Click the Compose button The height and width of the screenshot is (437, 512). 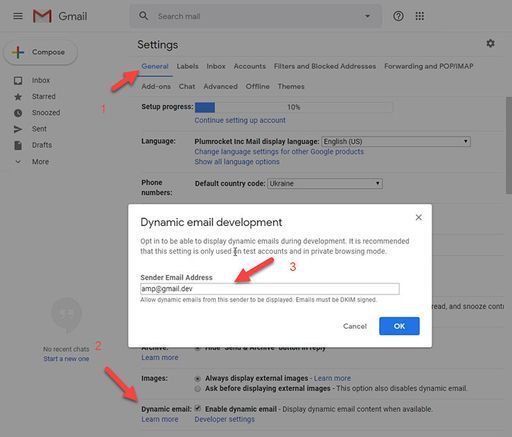coord(41,52)
